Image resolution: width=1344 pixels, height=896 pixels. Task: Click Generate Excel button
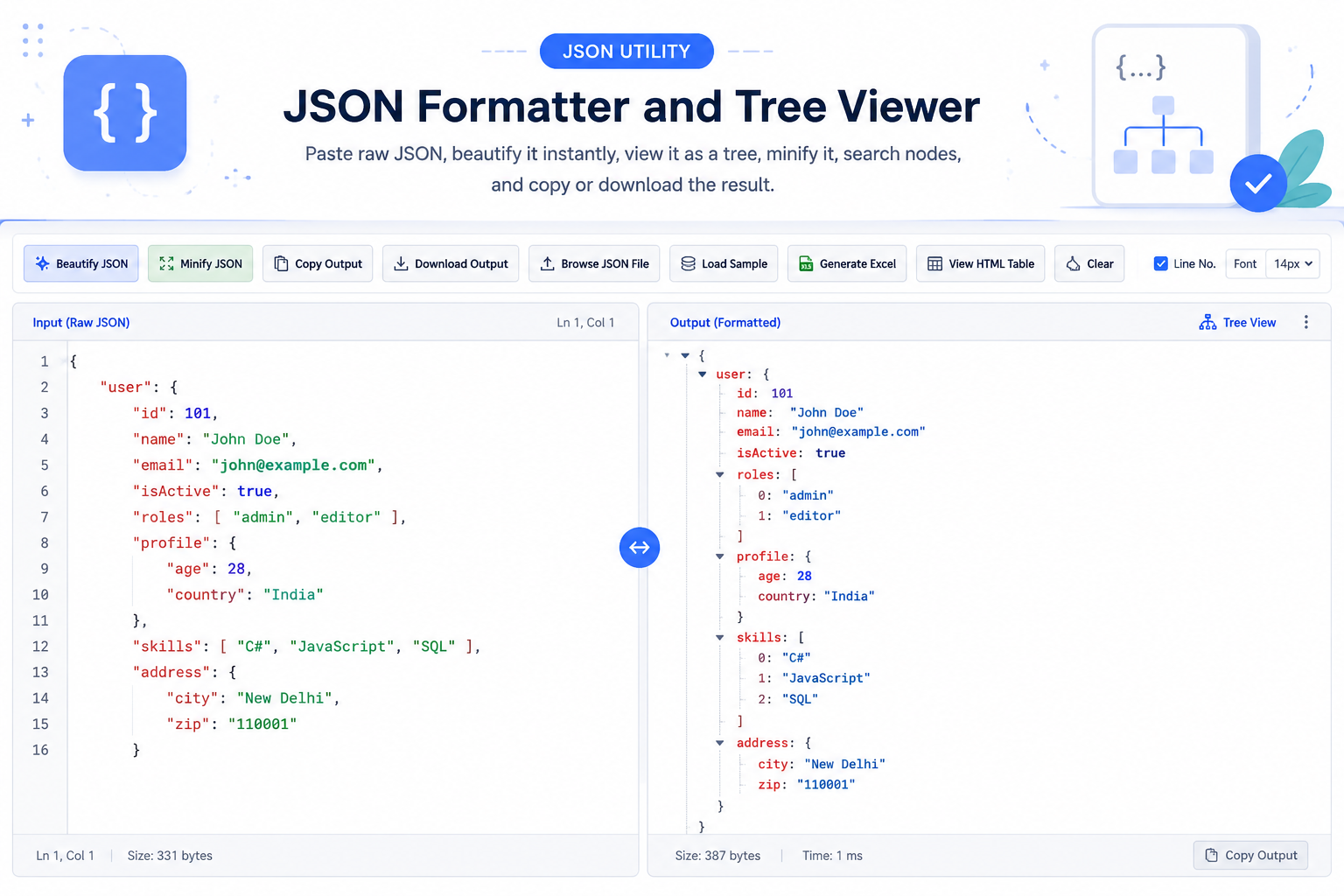click(x=847, y=263)
